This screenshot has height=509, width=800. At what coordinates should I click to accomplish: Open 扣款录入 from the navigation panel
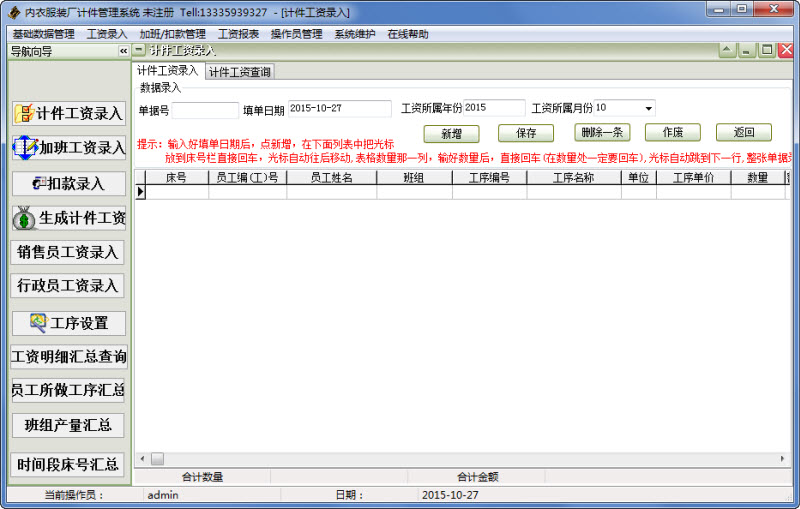pos(69,183)
